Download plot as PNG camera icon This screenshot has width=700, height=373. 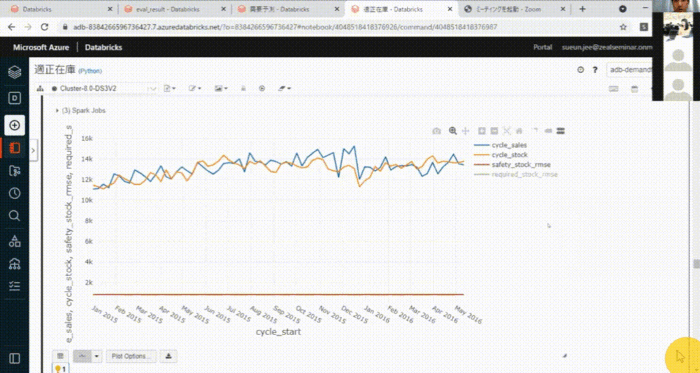tap(437, 131)
